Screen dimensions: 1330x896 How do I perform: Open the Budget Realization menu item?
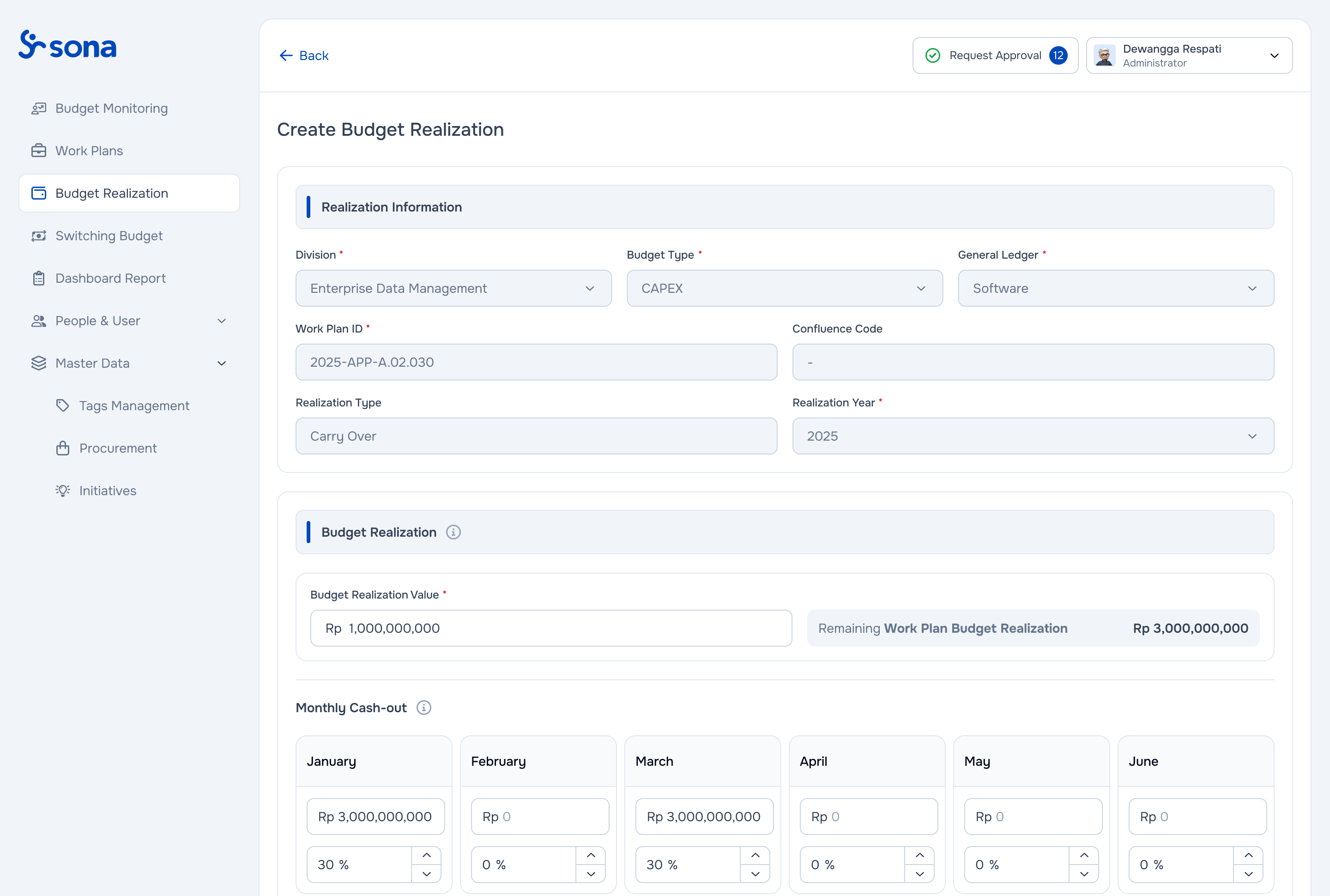129,194
